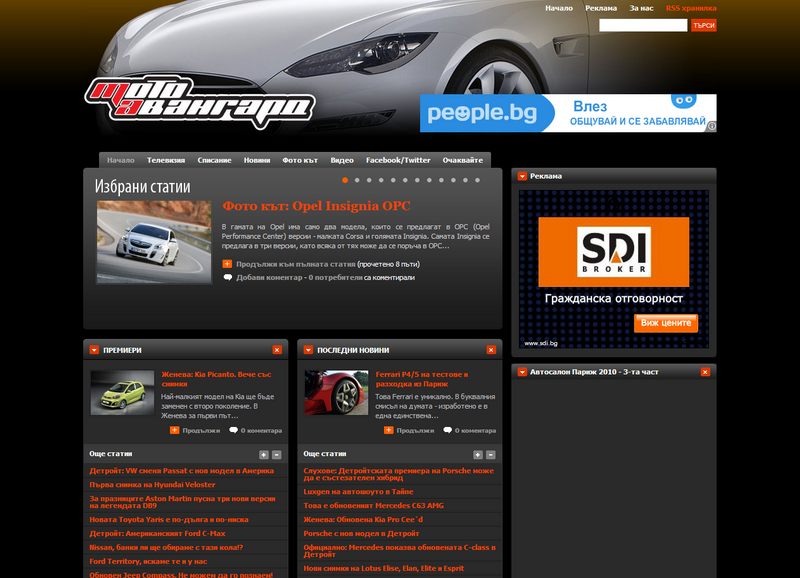Screen dimensions: 800x578
Task: Open 'Това е обновеният Mercedes C63 AMG'
Action: coord(373,506)
